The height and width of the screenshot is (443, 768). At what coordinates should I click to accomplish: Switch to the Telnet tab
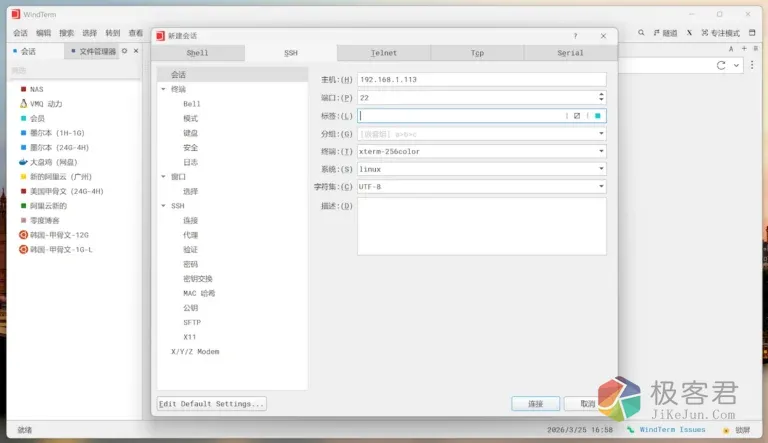coord(383,53)
